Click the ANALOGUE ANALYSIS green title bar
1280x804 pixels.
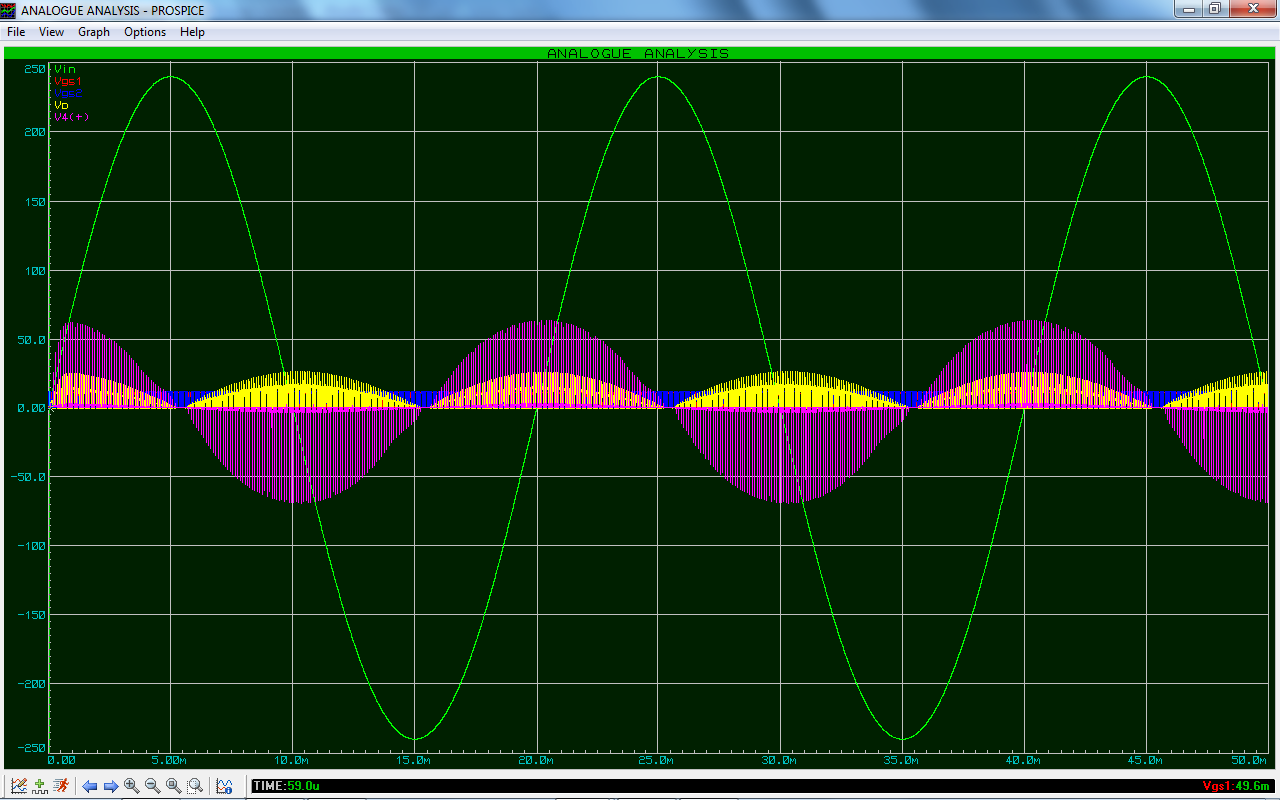tap(638, 53)
